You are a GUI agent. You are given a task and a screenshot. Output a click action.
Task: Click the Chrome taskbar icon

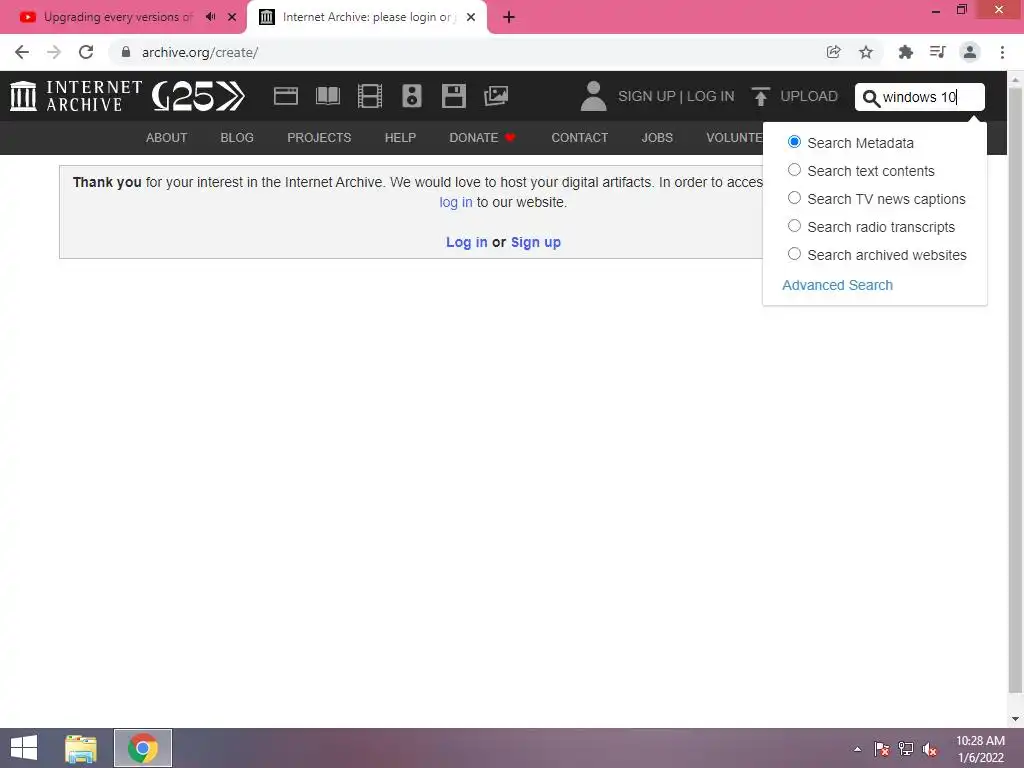pos(143,748)
